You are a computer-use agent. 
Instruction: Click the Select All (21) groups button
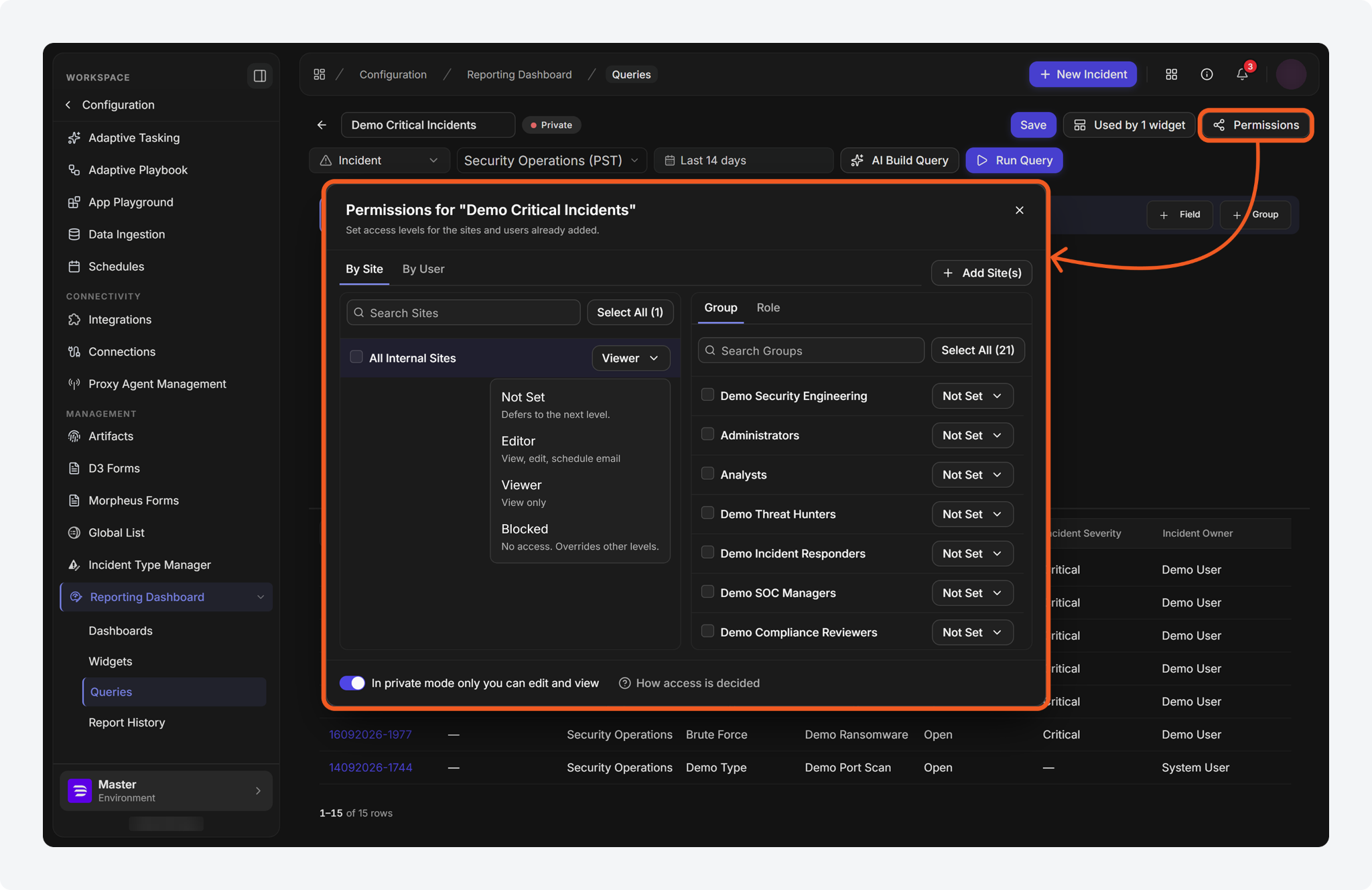(977, 350)
